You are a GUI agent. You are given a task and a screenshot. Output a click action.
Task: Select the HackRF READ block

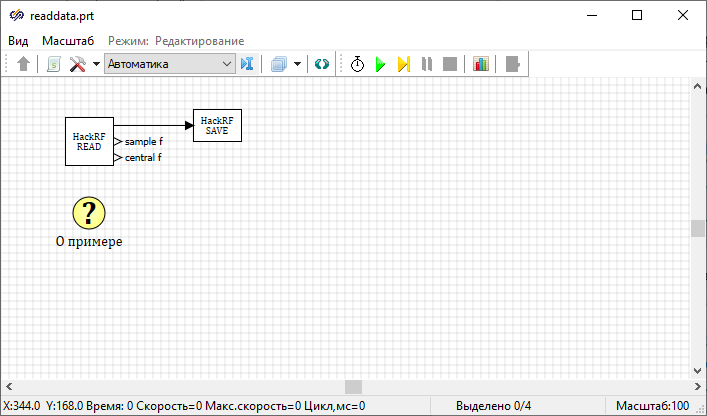[x=89, y=141]
